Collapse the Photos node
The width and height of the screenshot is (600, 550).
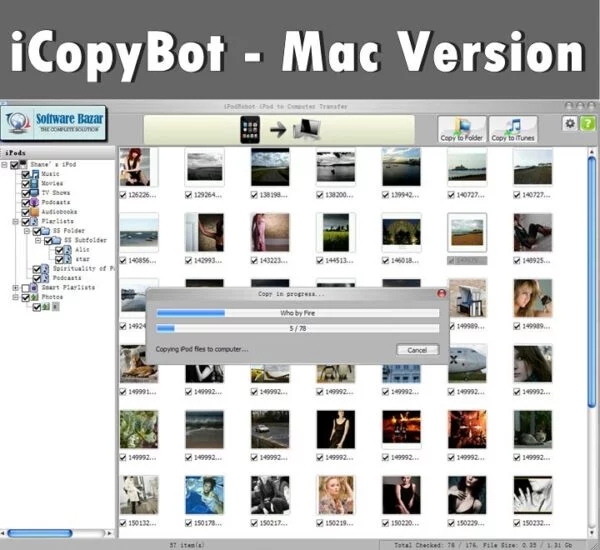pos(16,297)
